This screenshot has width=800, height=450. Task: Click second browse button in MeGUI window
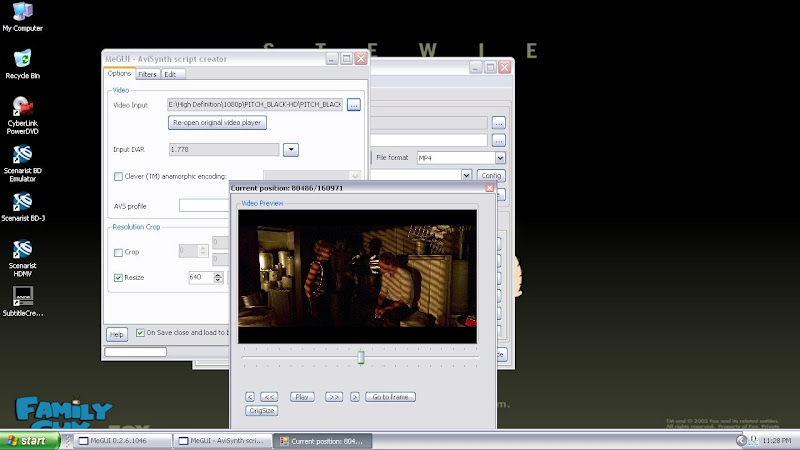tap(498, 140)
